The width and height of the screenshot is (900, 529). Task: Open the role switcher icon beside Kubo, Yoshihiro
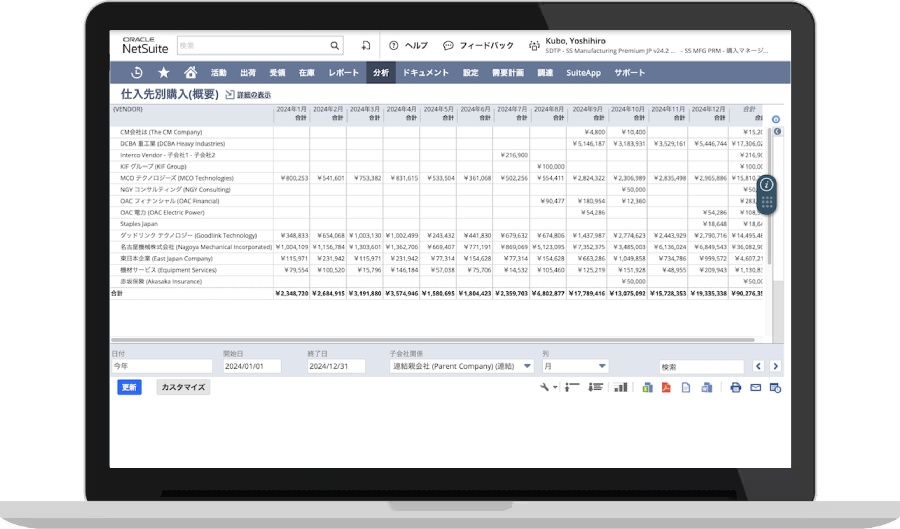point(534,46)
